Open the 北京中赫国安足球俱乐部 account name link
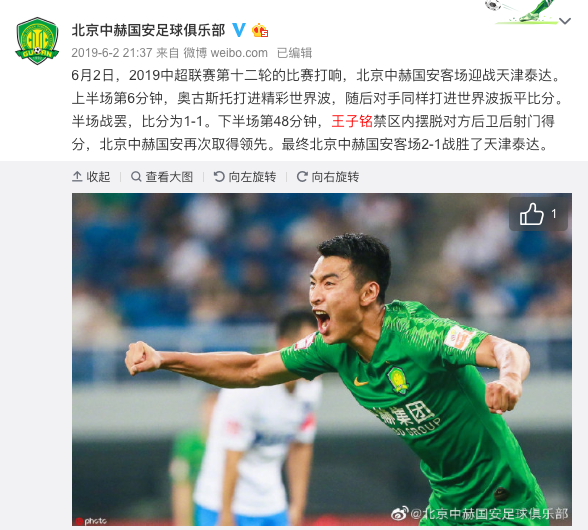The image size is (588, 530). (148, 30)
